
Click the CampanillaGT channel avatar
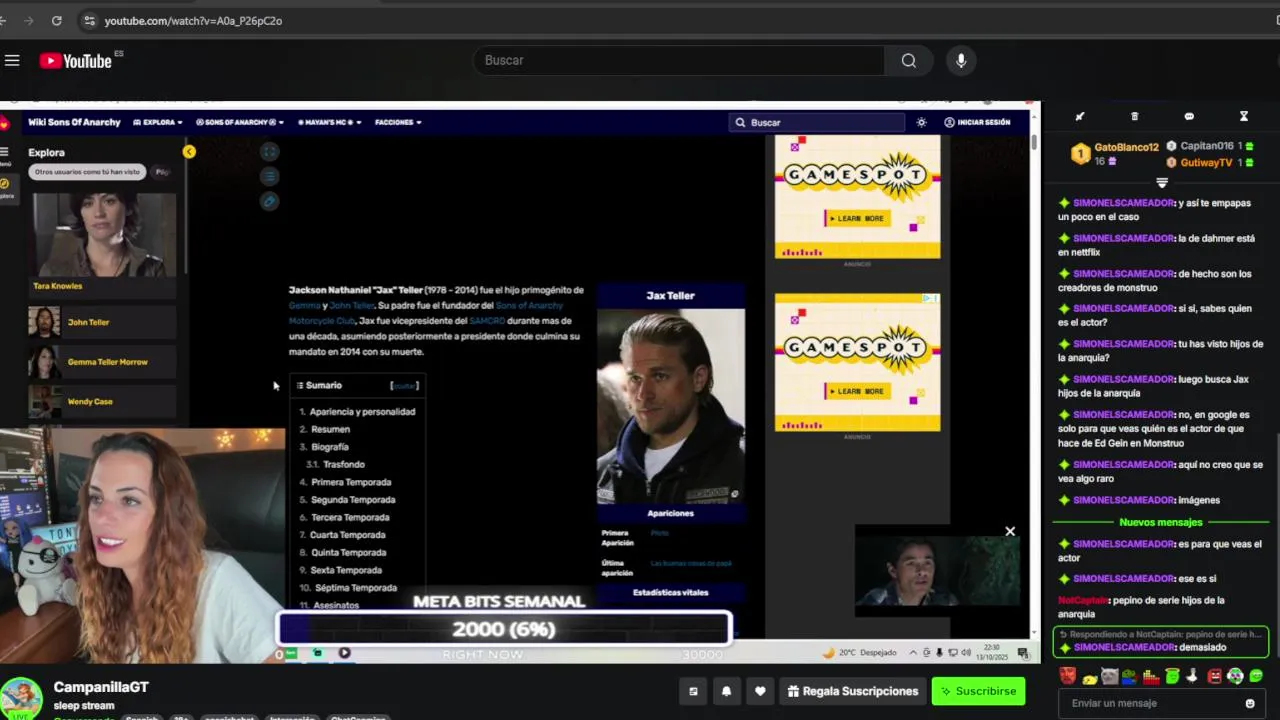tap(21, 698)
